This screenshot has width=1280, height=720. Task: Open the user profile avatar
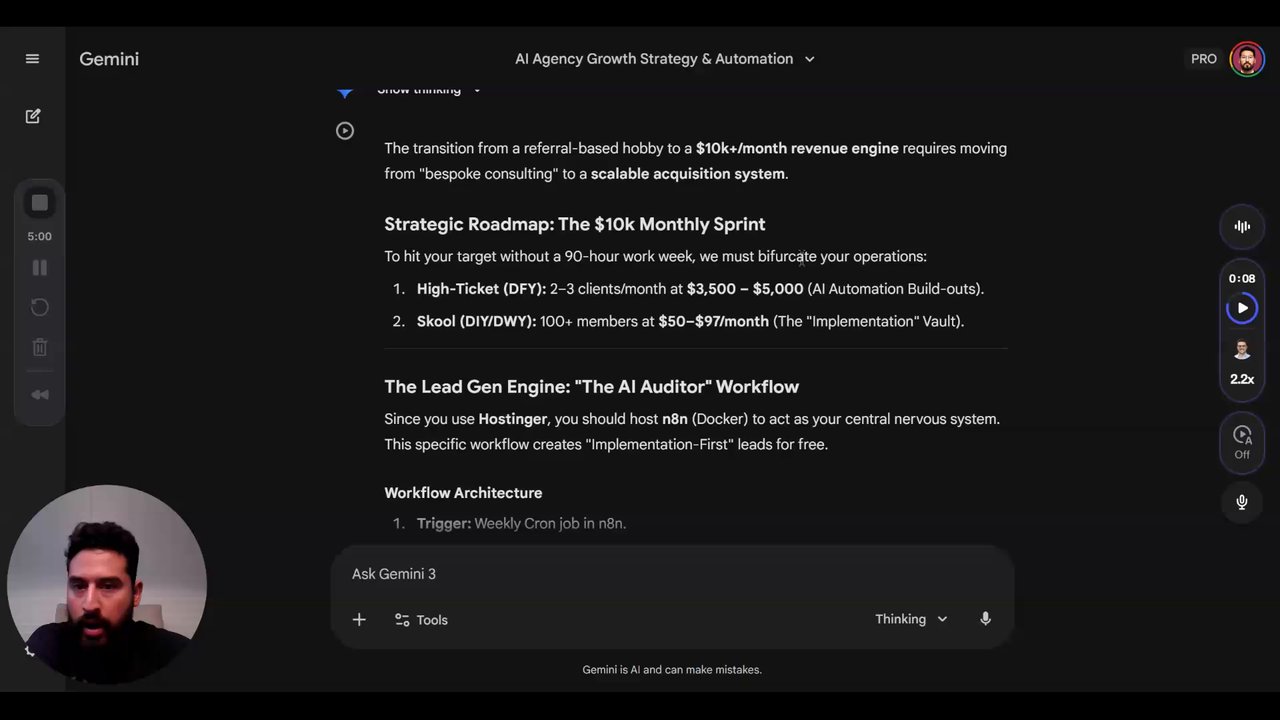coord(1247,59)
